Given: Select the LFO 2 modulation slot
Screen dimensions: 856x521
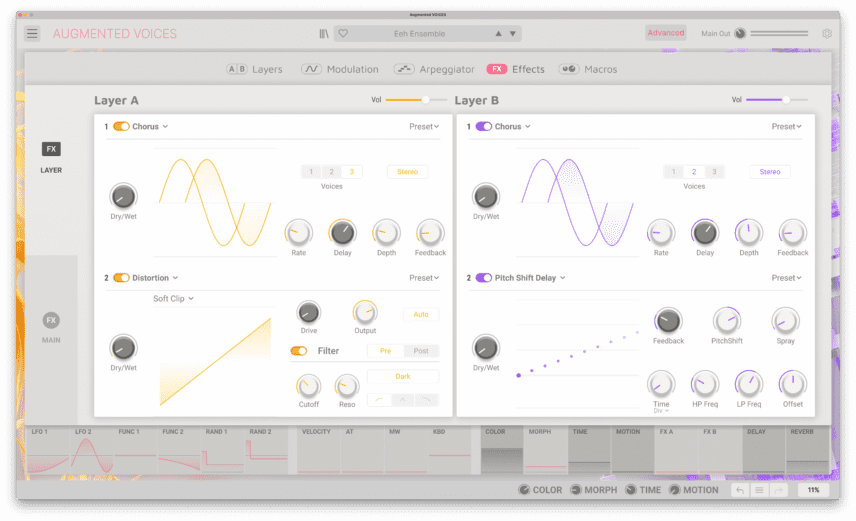Looking at the screenshot, I should click(92, 450).
